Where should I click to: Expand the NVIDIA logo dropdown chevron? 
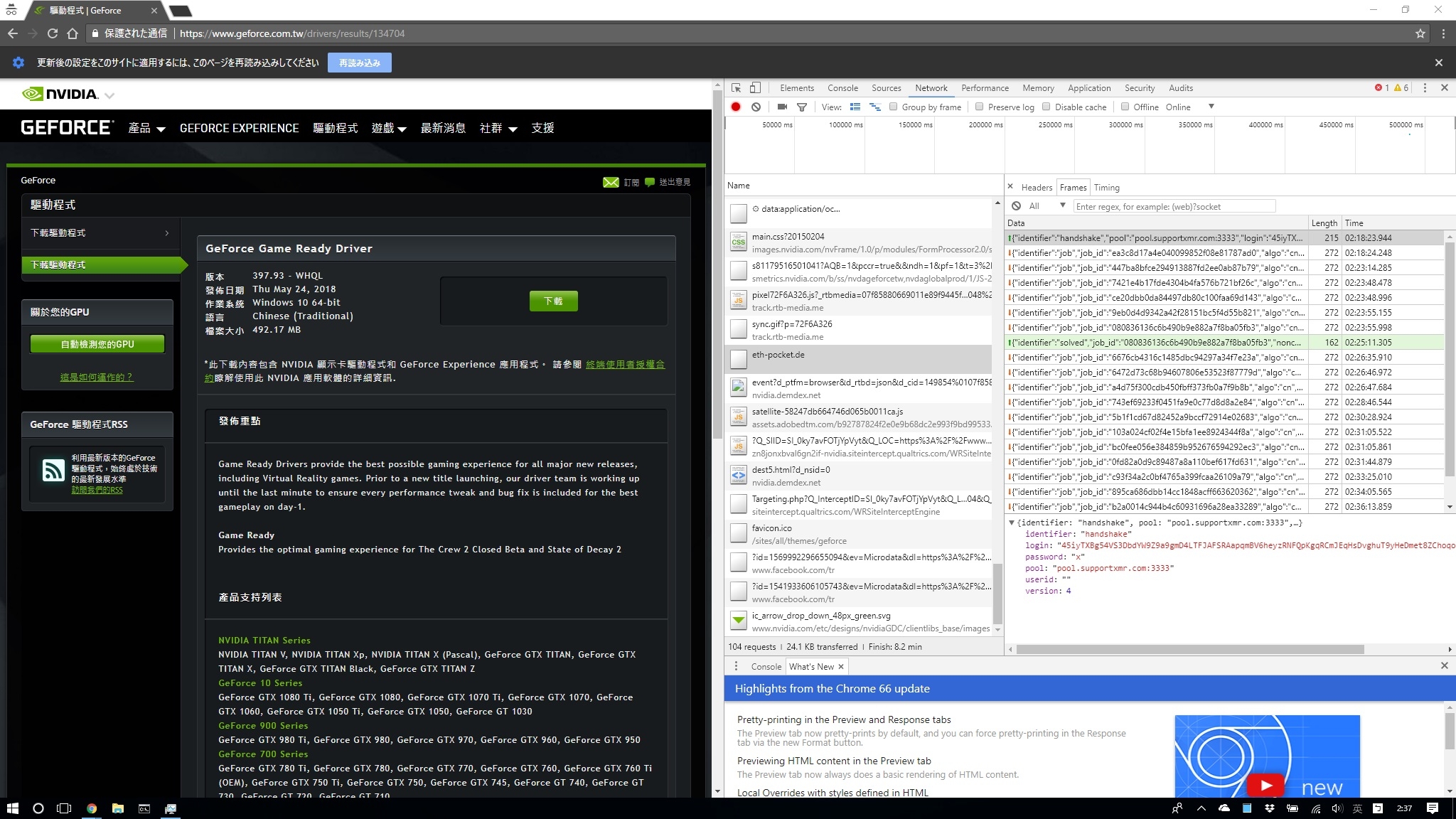[x=109, y=95]
